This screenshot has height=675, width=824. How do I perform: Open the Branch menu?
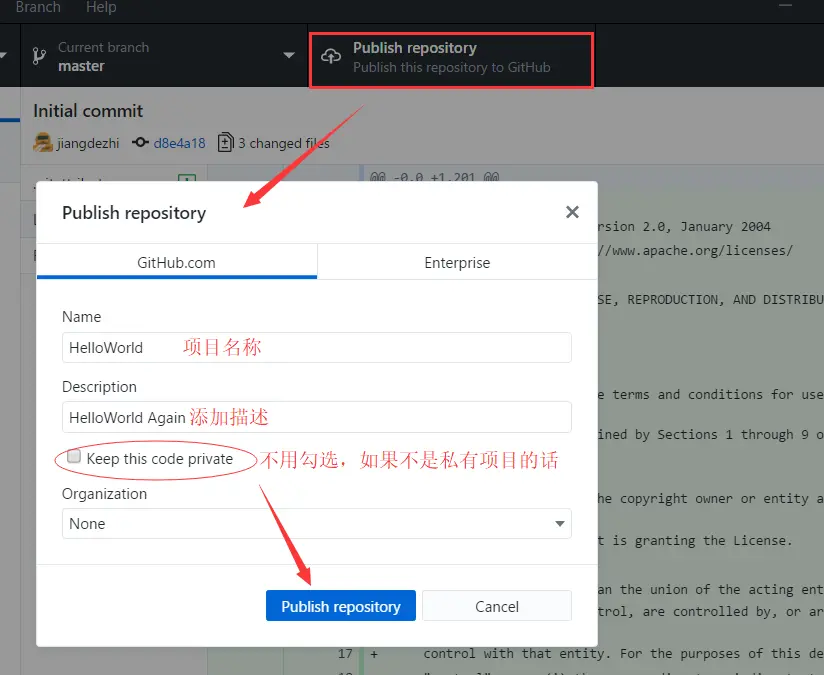coord(38,7)
